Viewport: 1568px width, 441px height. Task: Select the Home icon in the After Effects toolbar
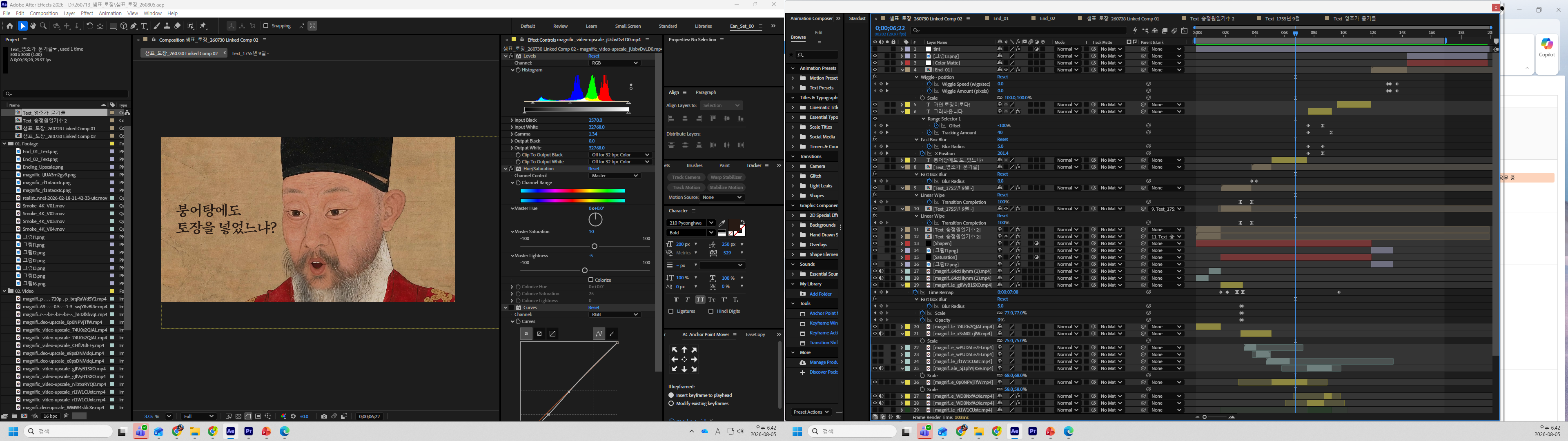pyautogui.click(x=10, y=26)
